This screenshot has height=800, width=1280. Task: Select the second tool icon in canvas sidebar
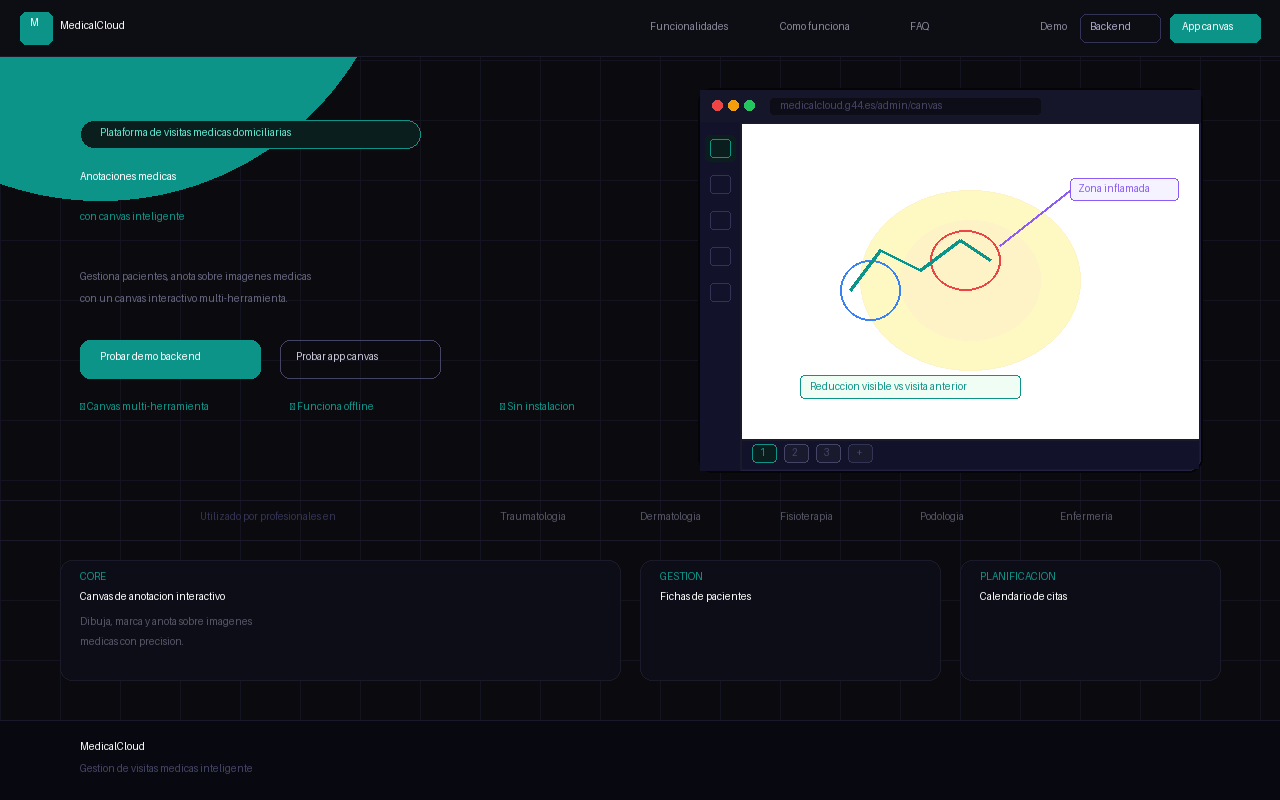[x=720, y=184]
